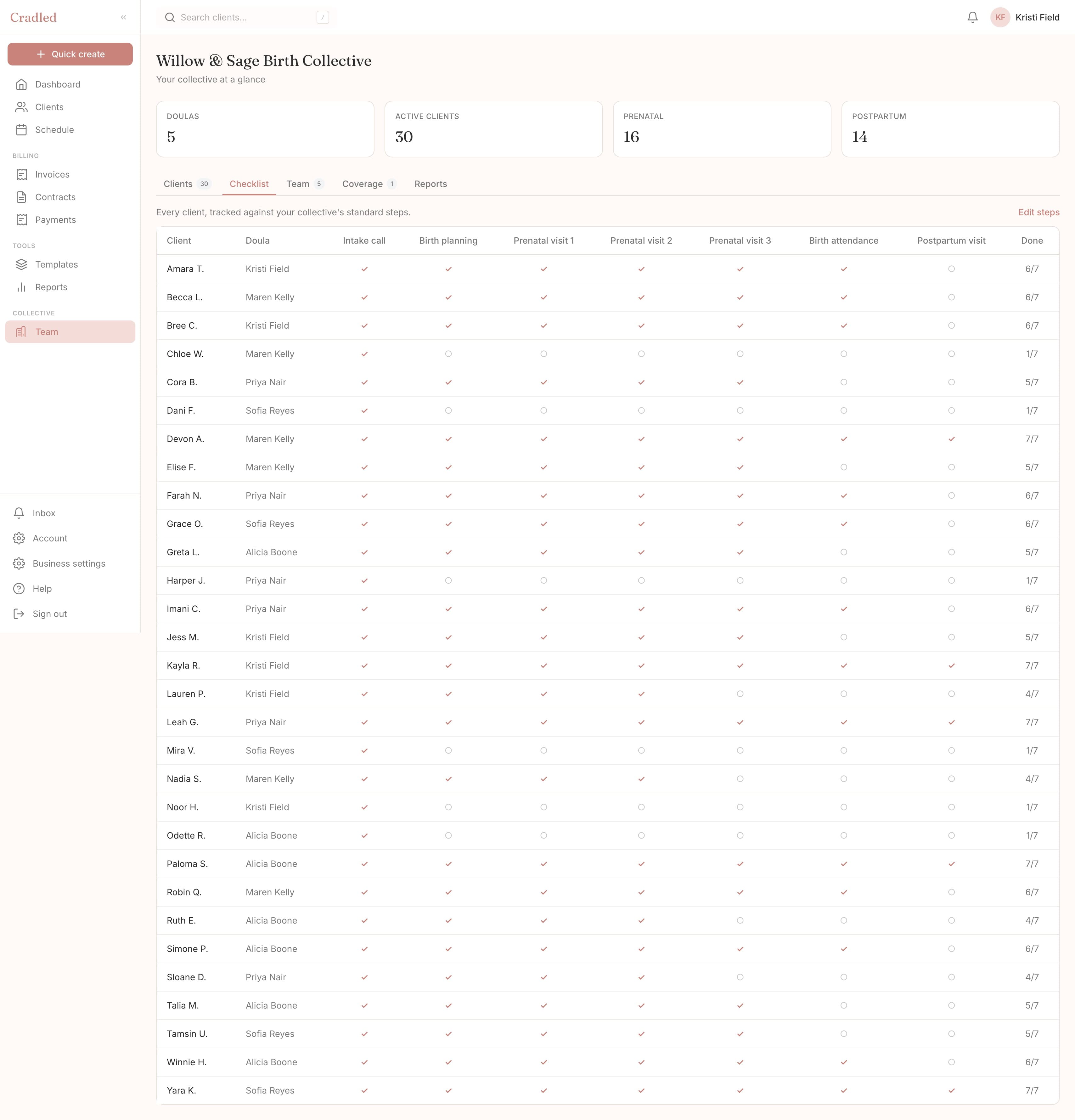The height and width of the screenshot is (1120, 1075).
Task: Toggle Ruth E. Birth attendance step
Action: coord(844,920)
